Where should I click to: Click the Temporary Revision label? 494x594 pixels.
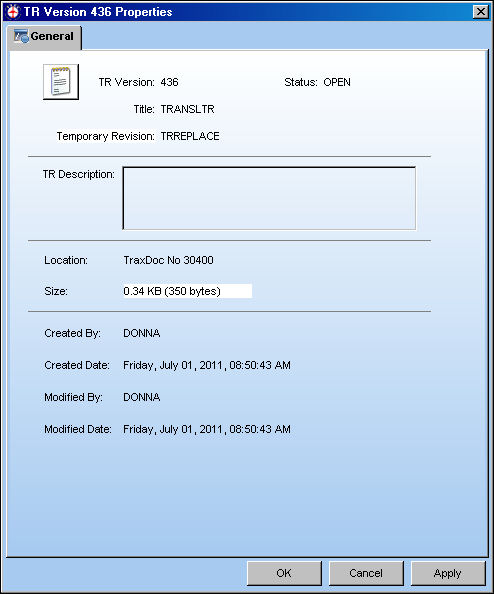pos(105,136)
